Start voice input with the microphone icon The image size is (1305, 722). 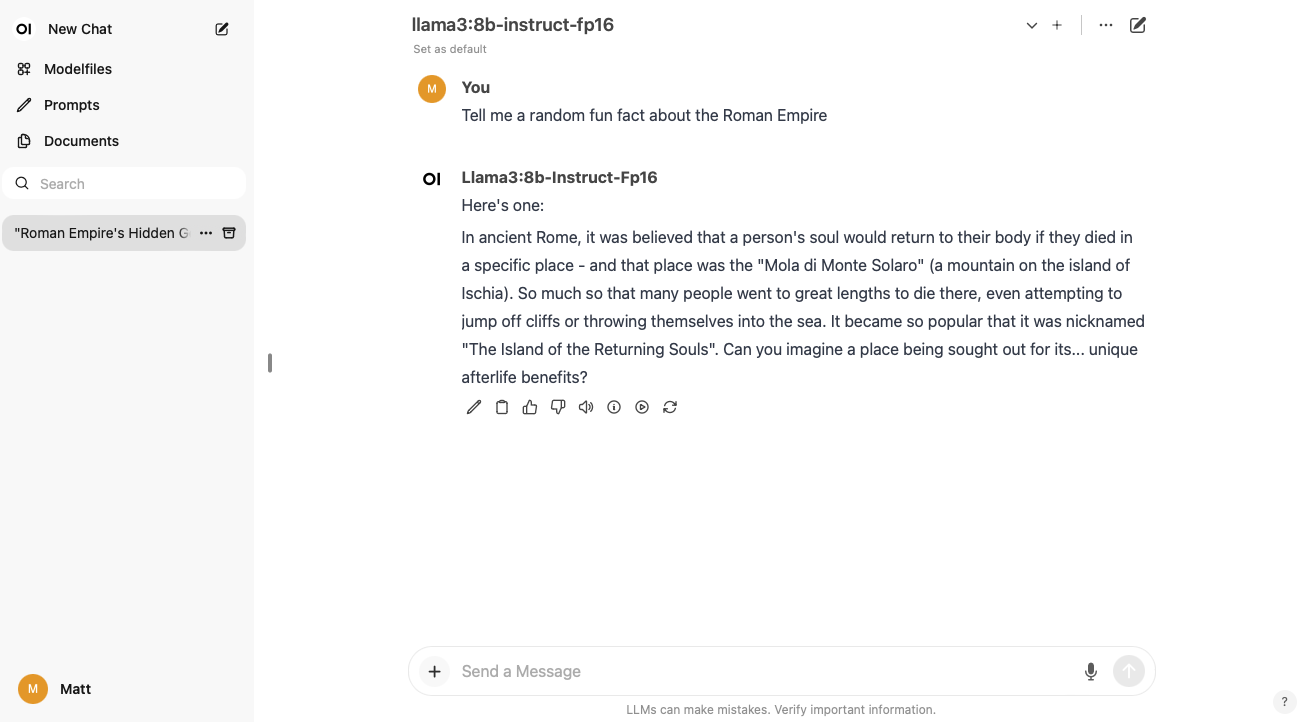[x=1091, y=672]
